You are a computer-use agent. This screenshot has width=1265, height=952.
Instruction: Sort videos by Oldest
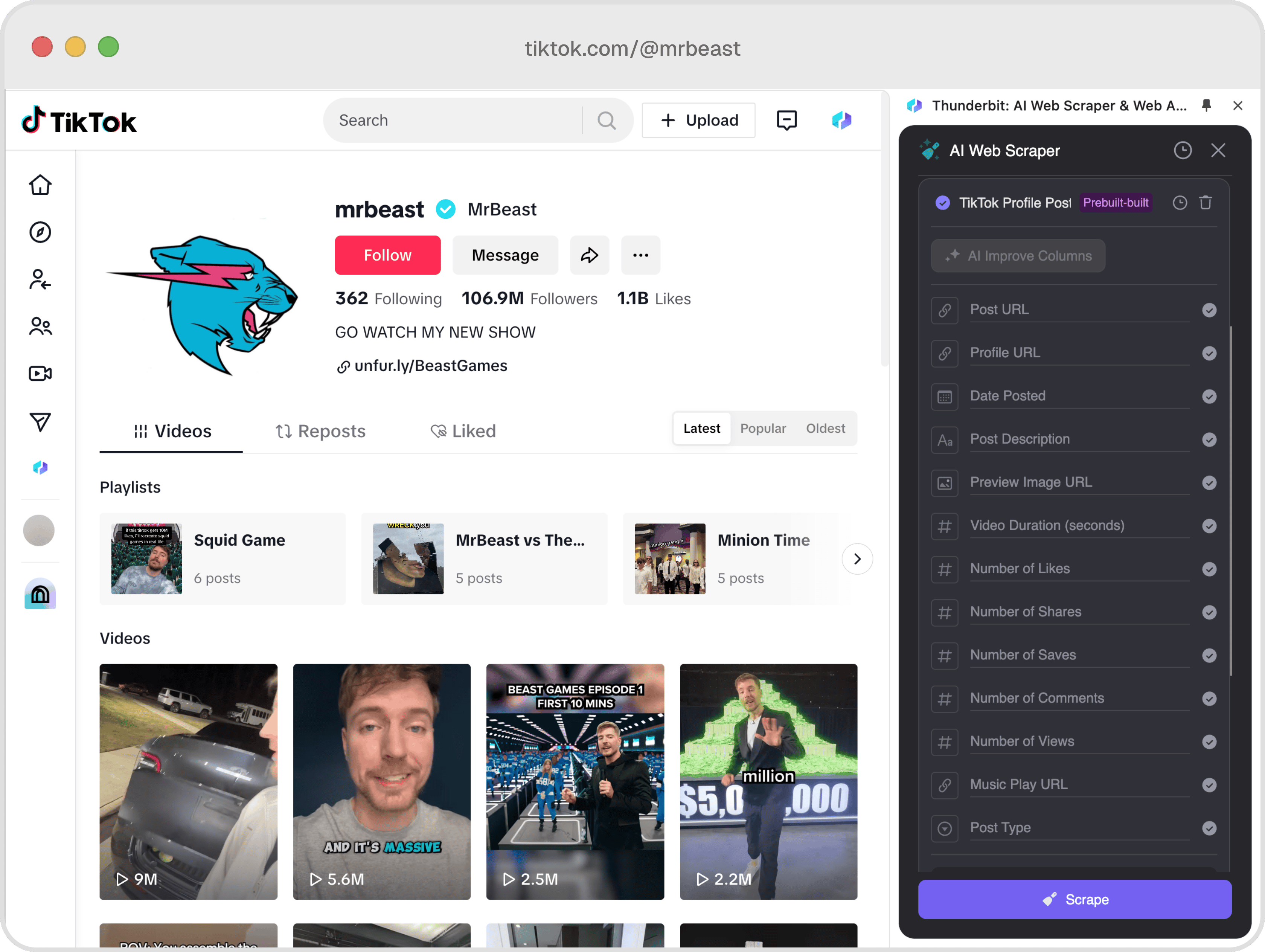(x=825, y=429)
